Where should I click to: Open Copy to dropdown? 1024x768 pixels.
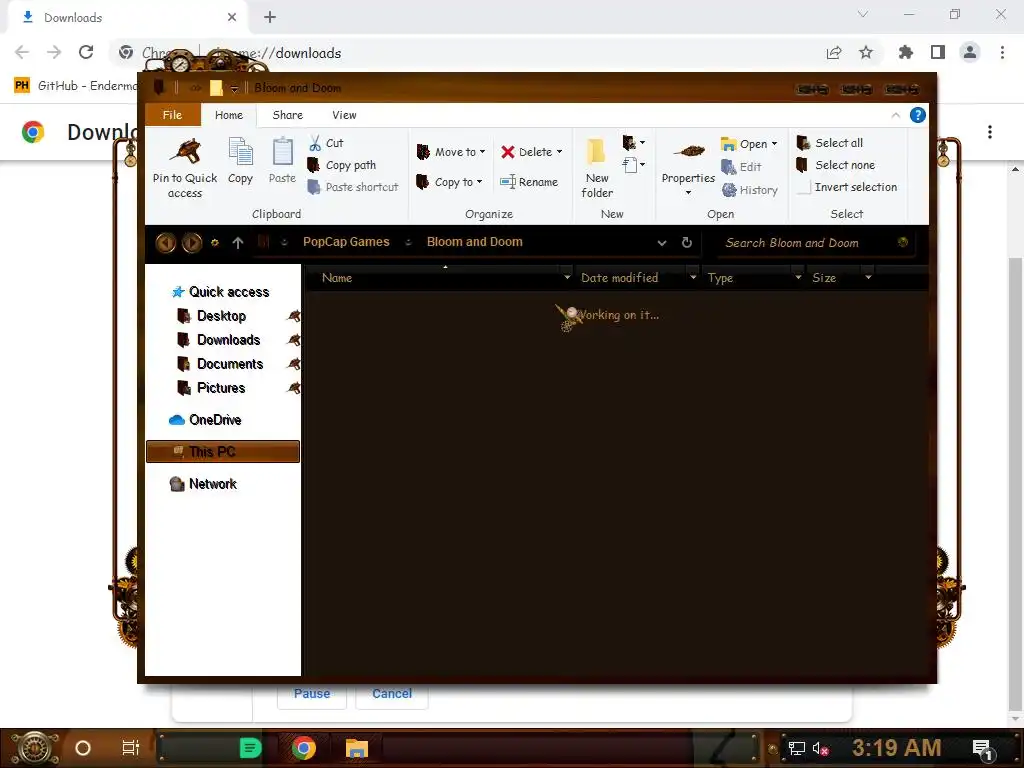coord(449,182)
